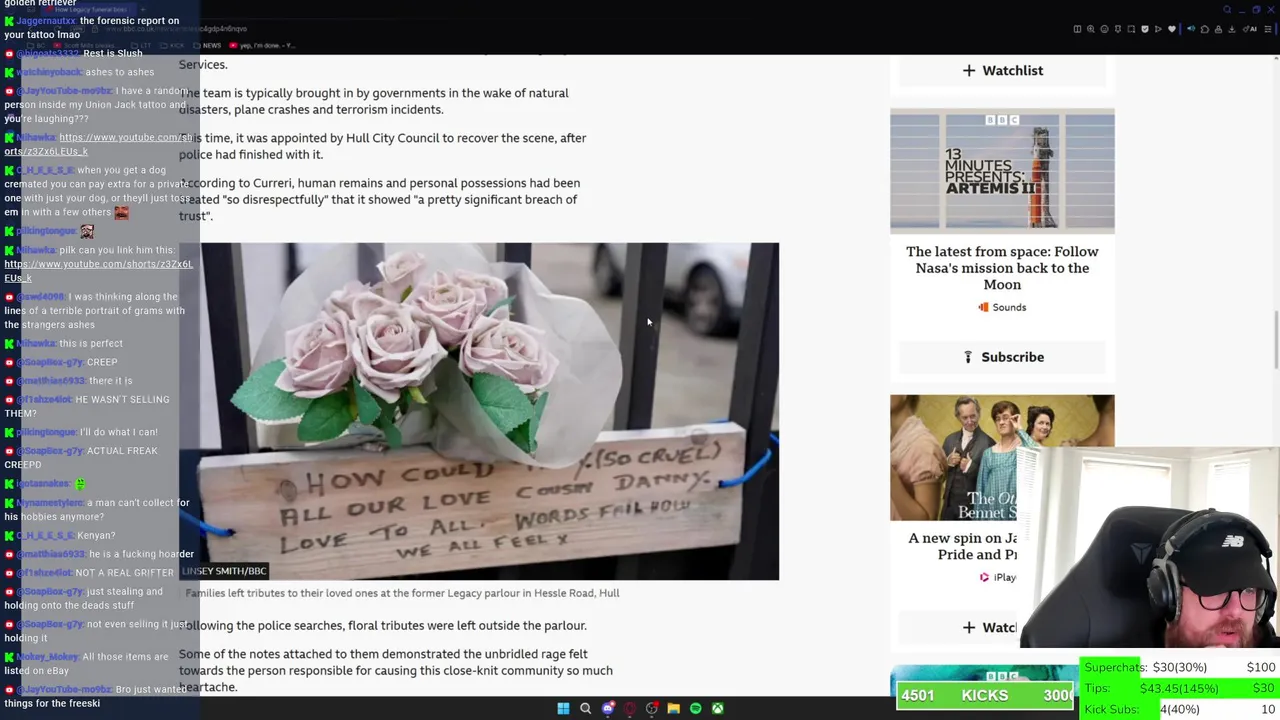Open first youtube.com/shorts link in chat

[97, 144]
